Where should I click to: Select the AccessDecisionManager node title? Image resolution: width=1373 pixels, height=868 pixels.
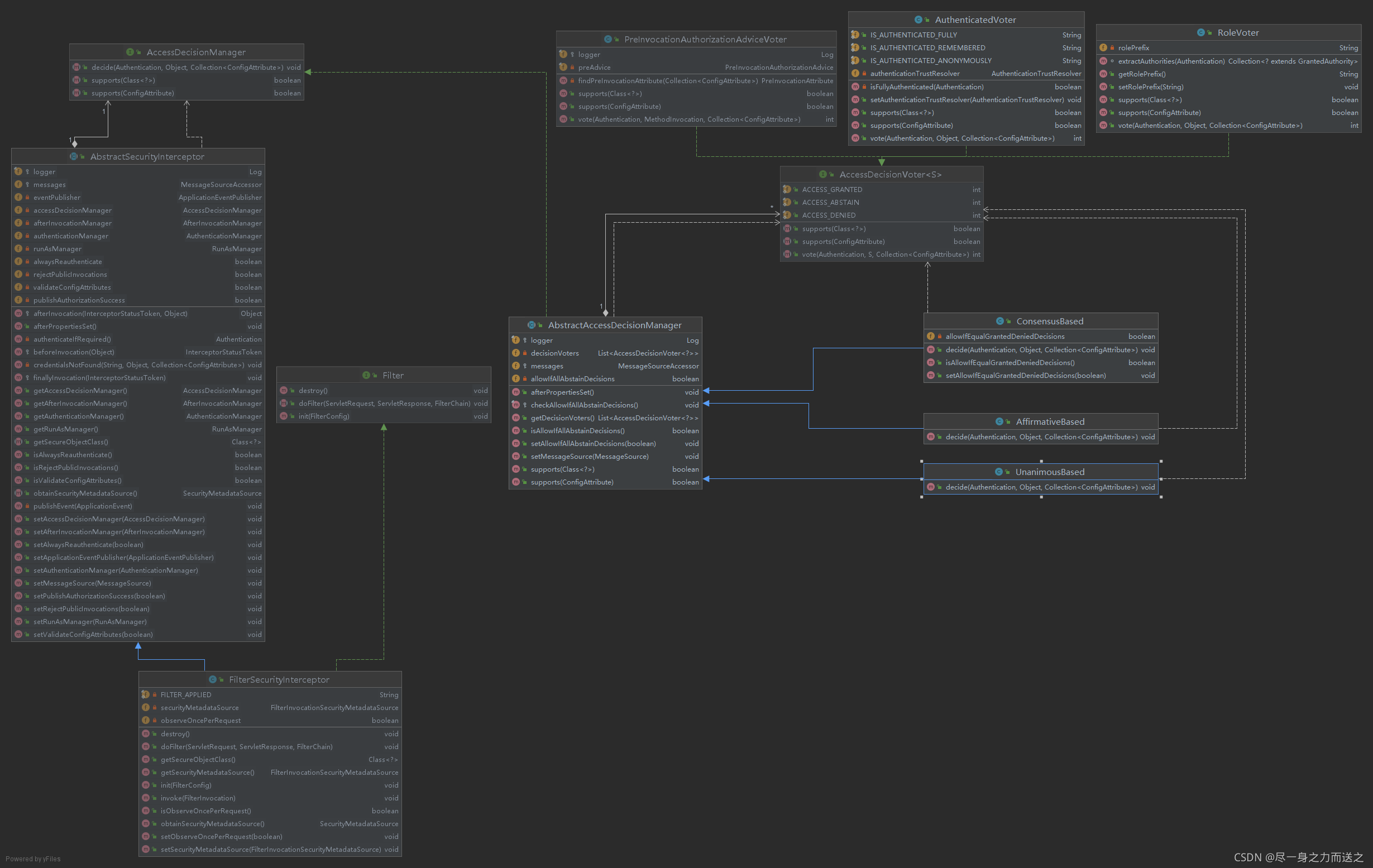click(x=196, y=52)
